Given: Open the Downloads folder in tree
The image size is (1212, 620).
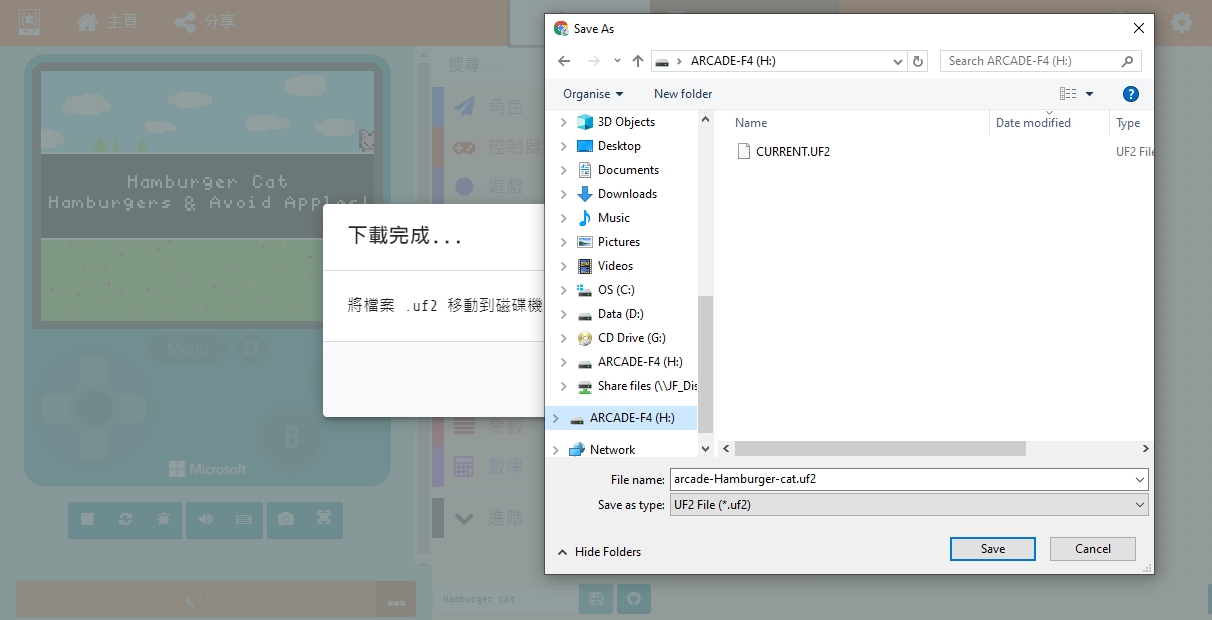Looking at the screenshot, I should tap(627, 194).
